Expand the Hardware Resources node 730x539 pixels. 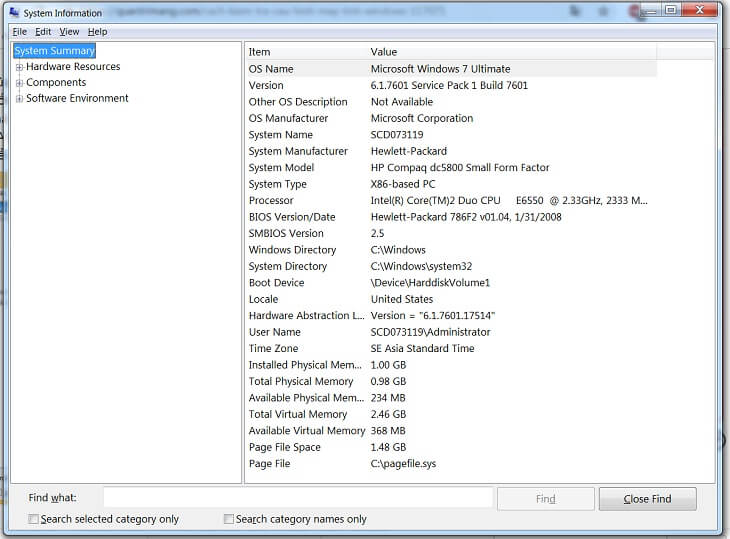19,67
